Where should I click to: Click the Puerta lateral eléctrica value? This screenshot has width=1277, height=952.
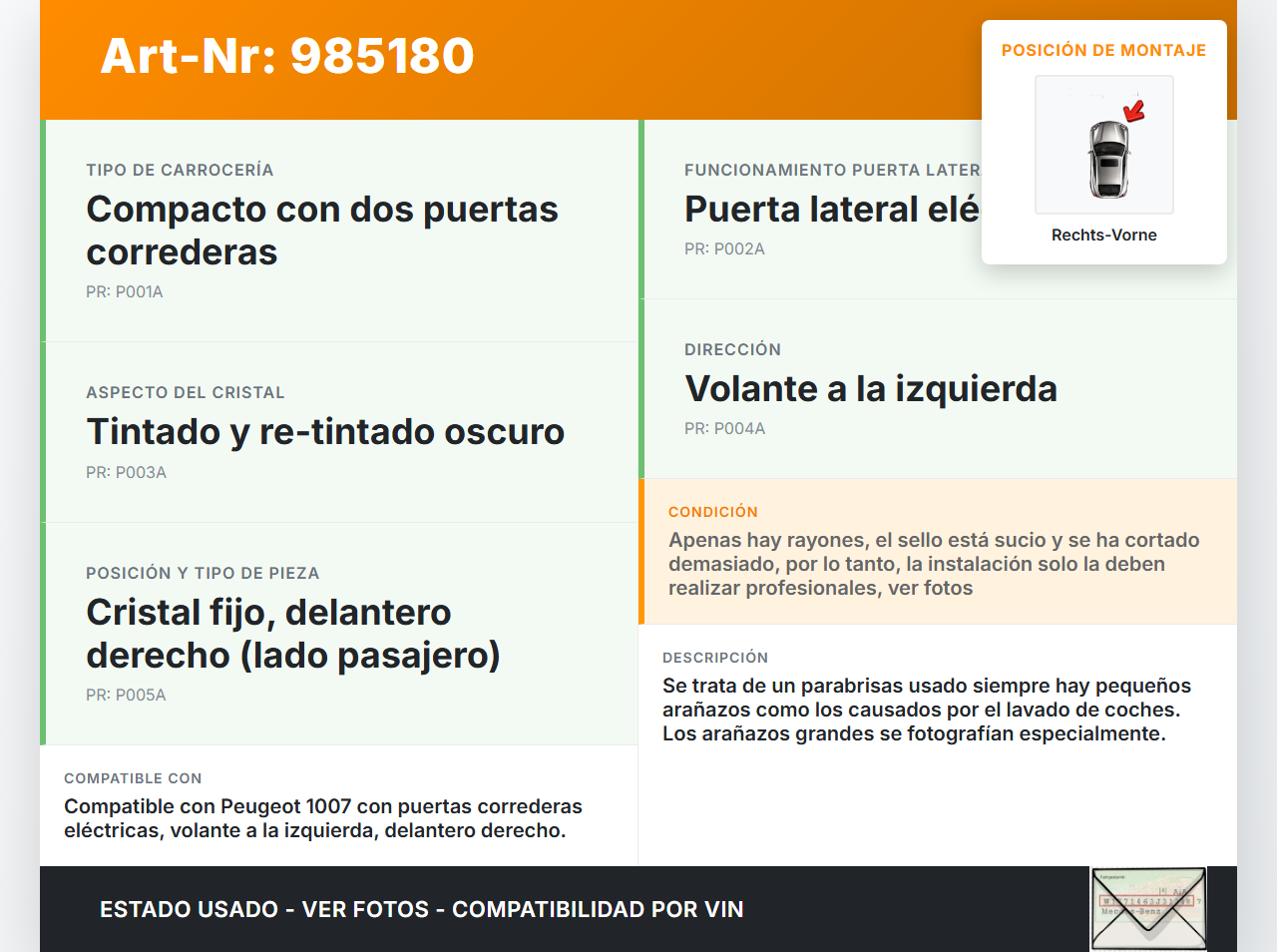(x=831, y=210)
